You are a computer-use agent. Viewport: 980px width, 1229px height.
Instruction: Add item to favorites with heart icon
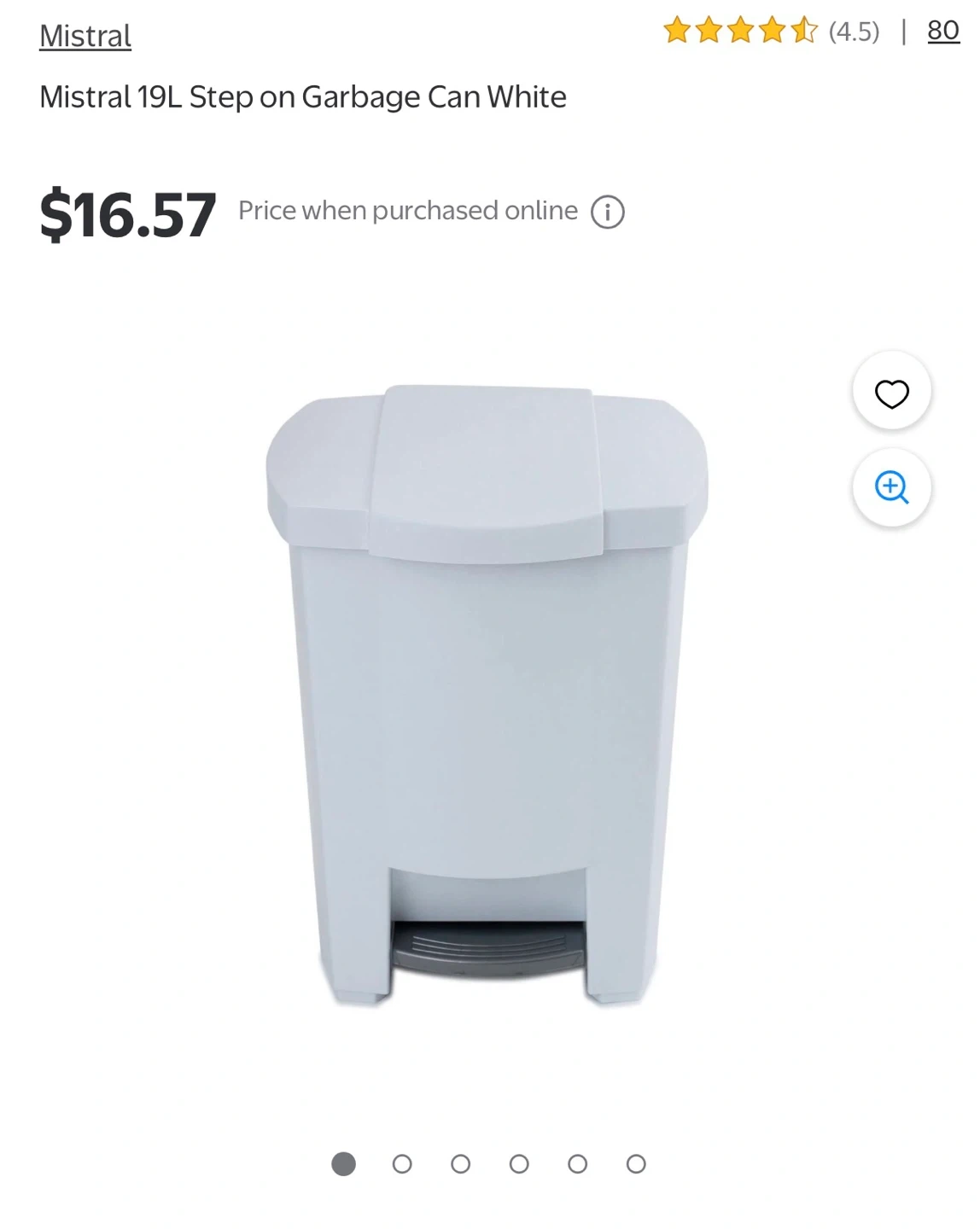pos(891,393)
